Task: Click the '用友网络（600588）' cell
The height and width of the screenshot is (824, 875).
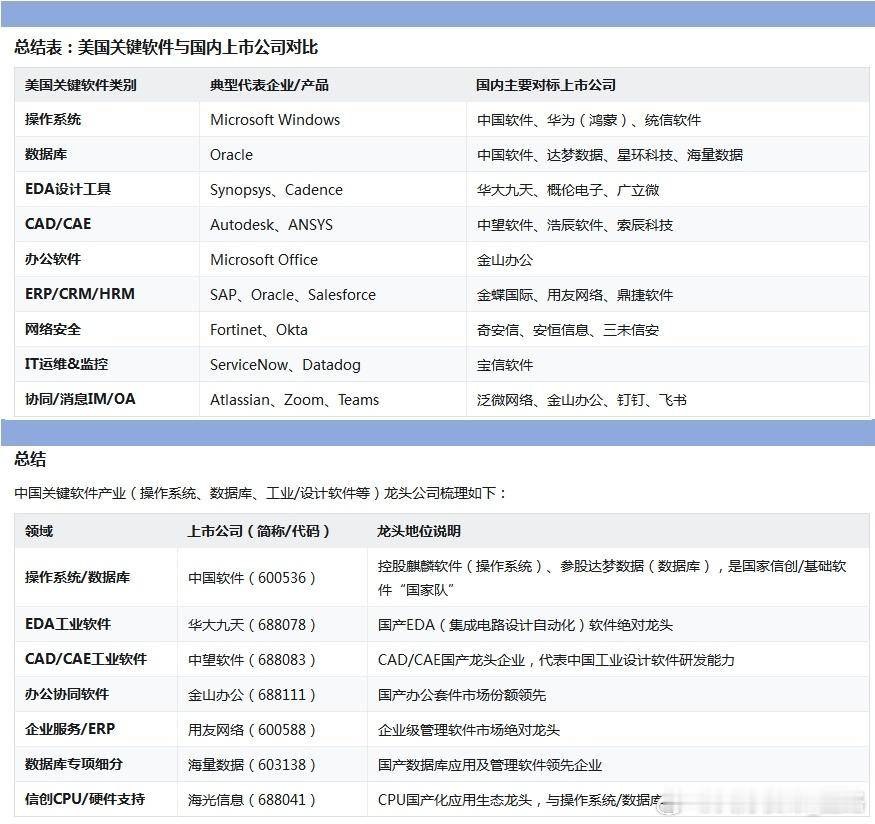Action: (252, 730)
